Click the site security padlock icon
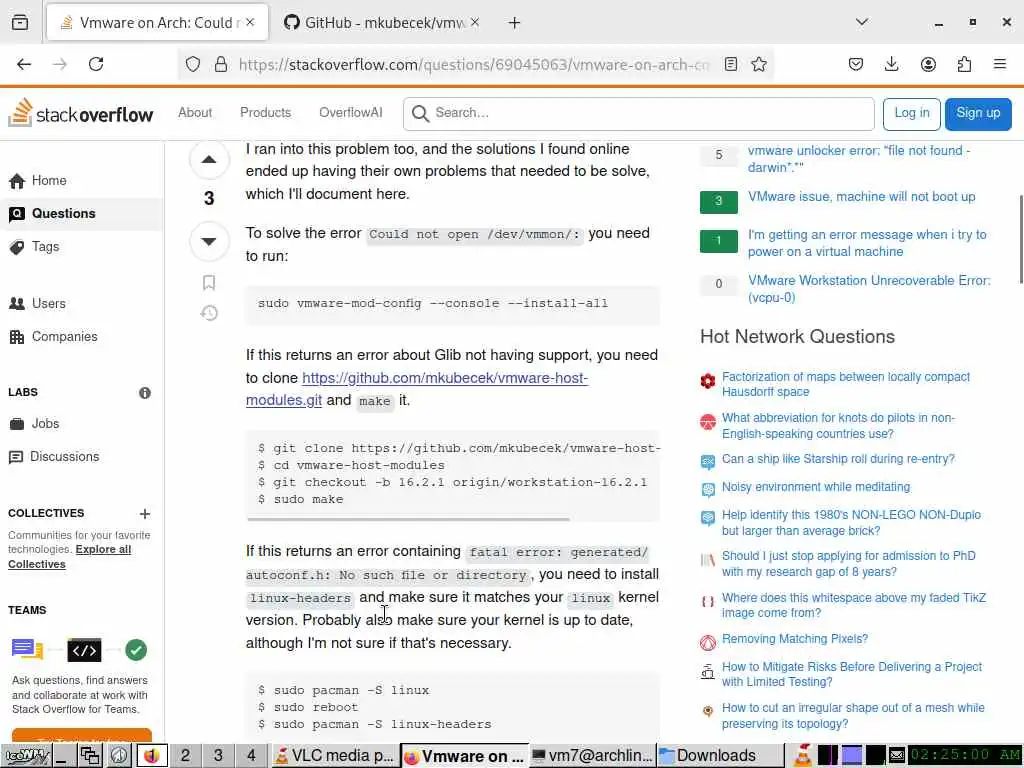The height and width of the screenshot is (768, 1024). [221, 64]
